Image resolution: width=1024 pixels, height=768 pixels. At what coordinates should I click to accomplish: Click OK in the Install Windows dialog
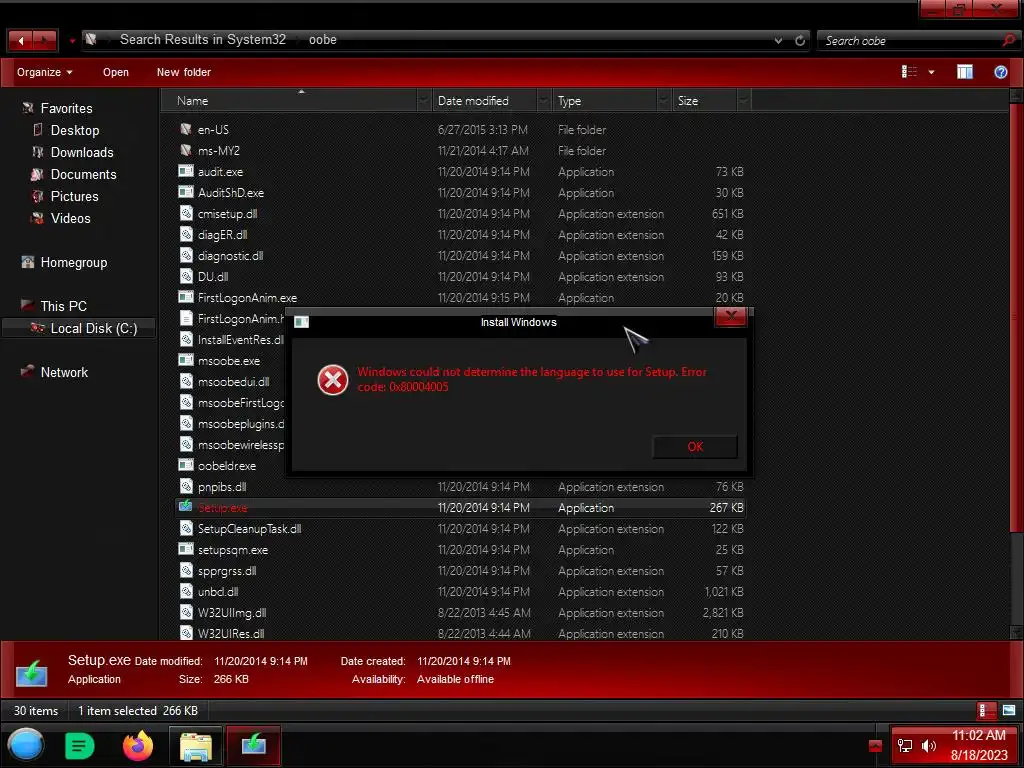pos(695,447)
